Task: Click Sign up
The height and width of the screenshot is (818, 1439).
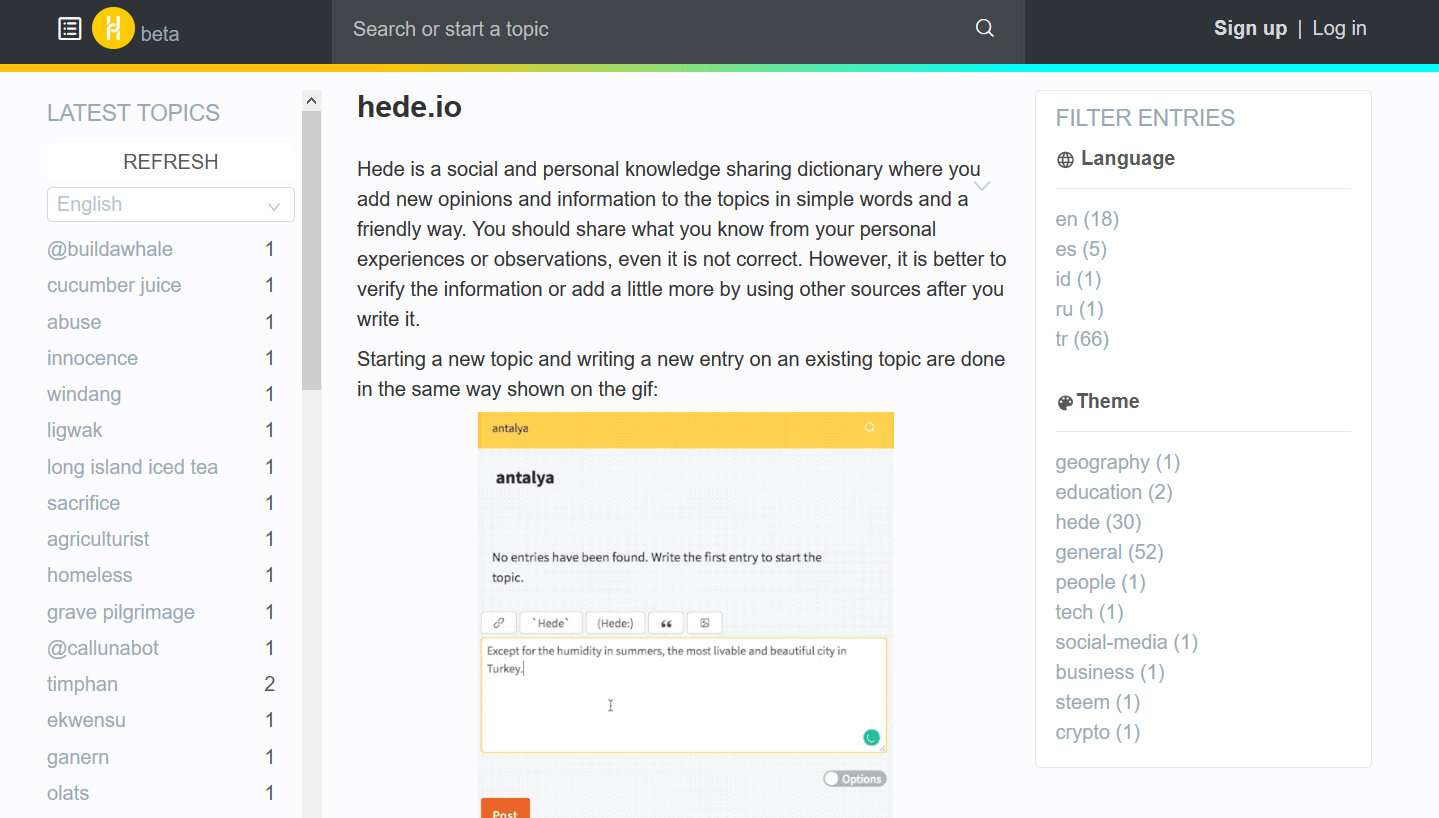Action: (x=1250, y=28)
